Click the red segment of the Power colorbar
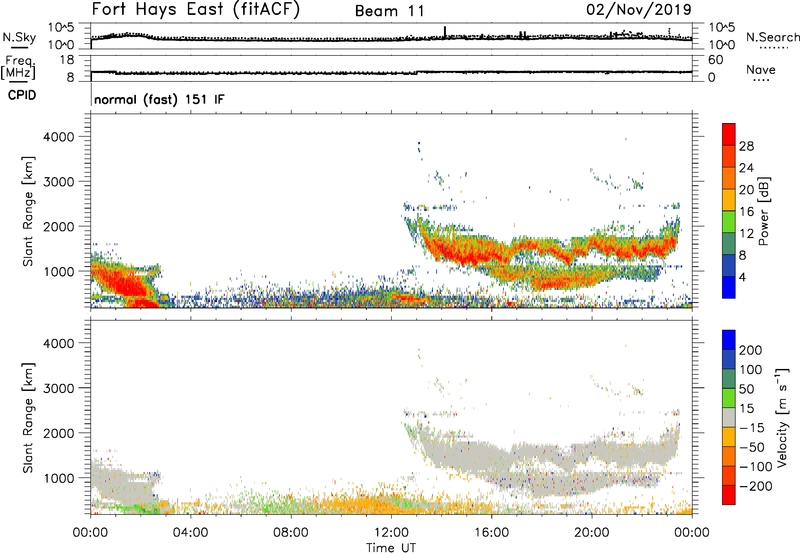Image resolution: width=800 pixels, height=554 pixels. 729,134
